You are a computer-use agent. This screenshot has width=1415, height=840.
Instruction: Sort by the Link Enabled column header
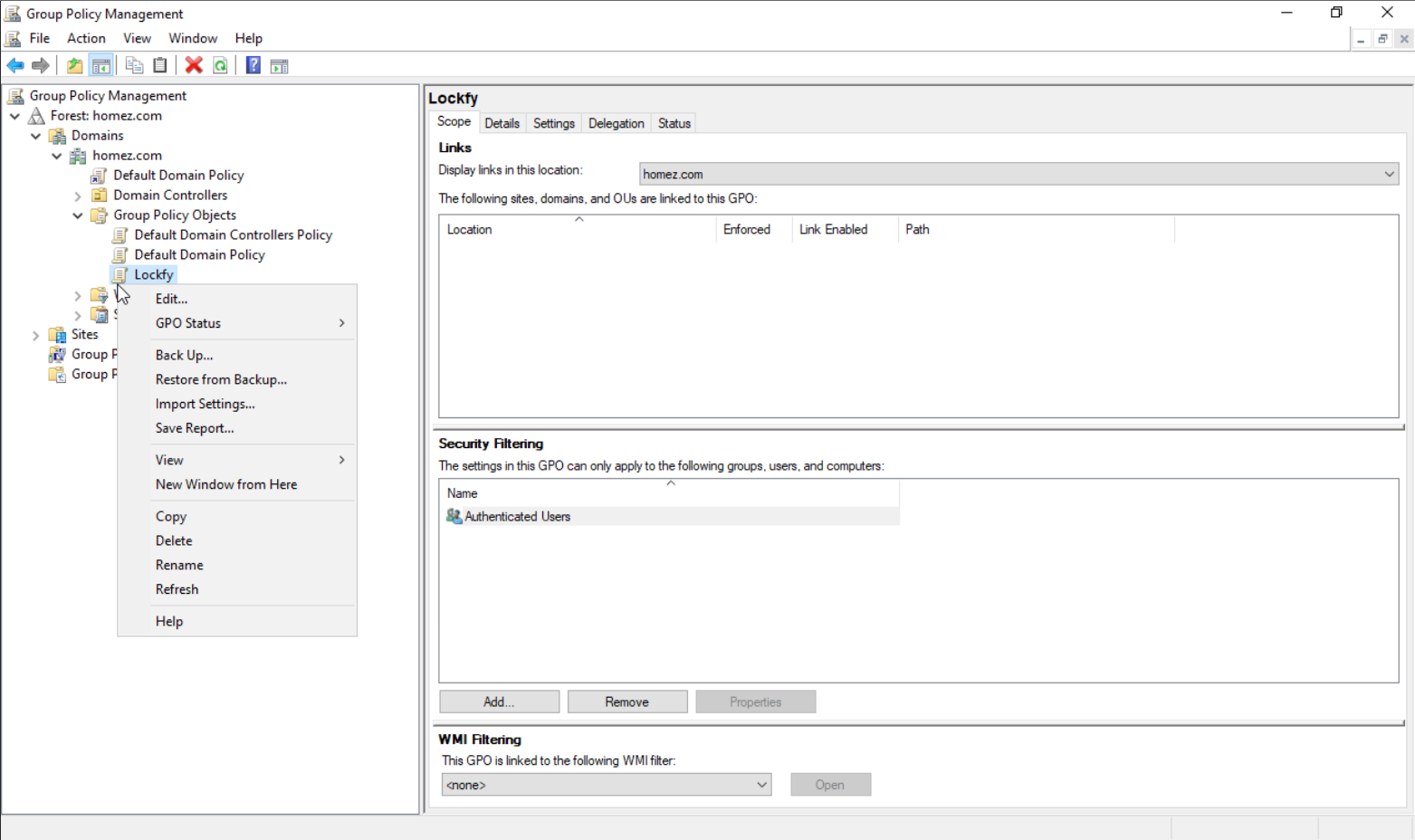(x=845, y=229)
